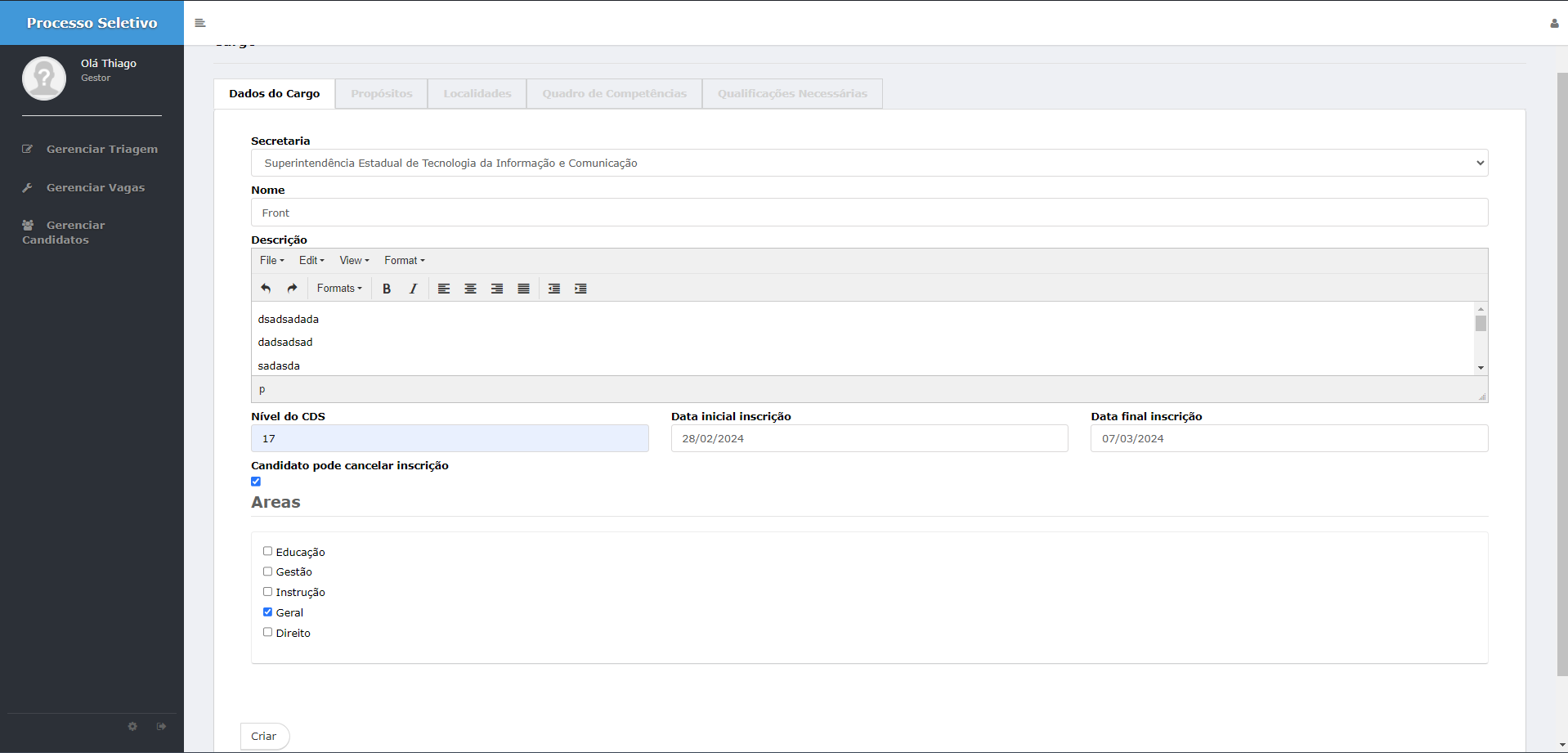
Task: Click the Processo Seletivo logo title
Action: click(92, 23)
